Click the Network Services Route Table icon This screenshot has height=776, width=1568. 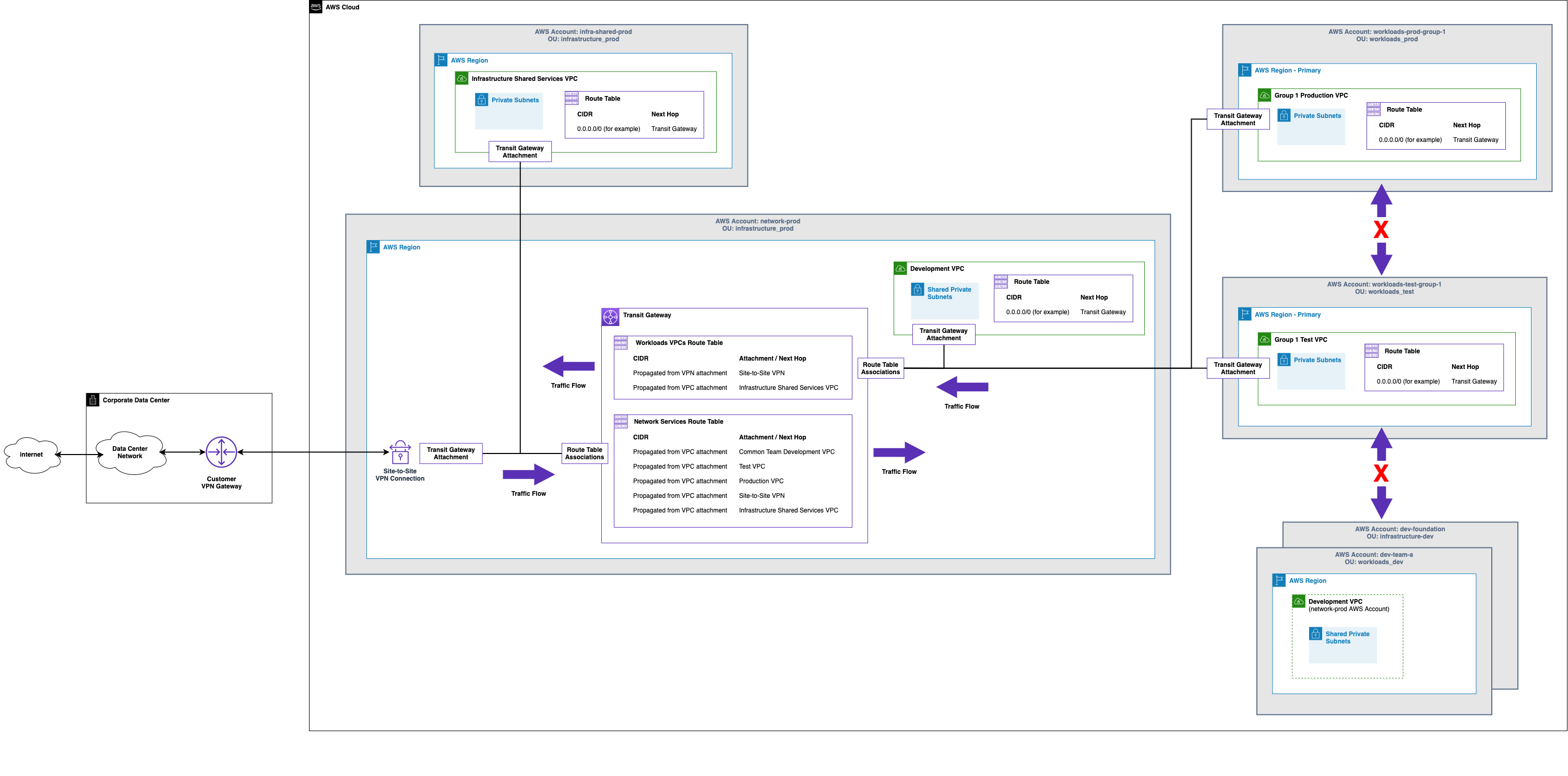tap(620, 421)
